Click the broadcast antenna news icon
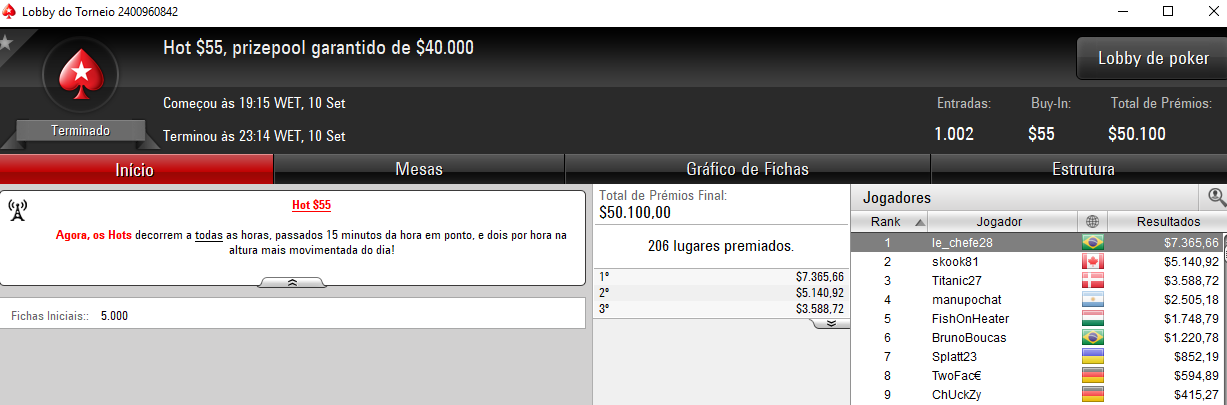This screenshot has height=405, width=1227. click(x=18, y=210)
